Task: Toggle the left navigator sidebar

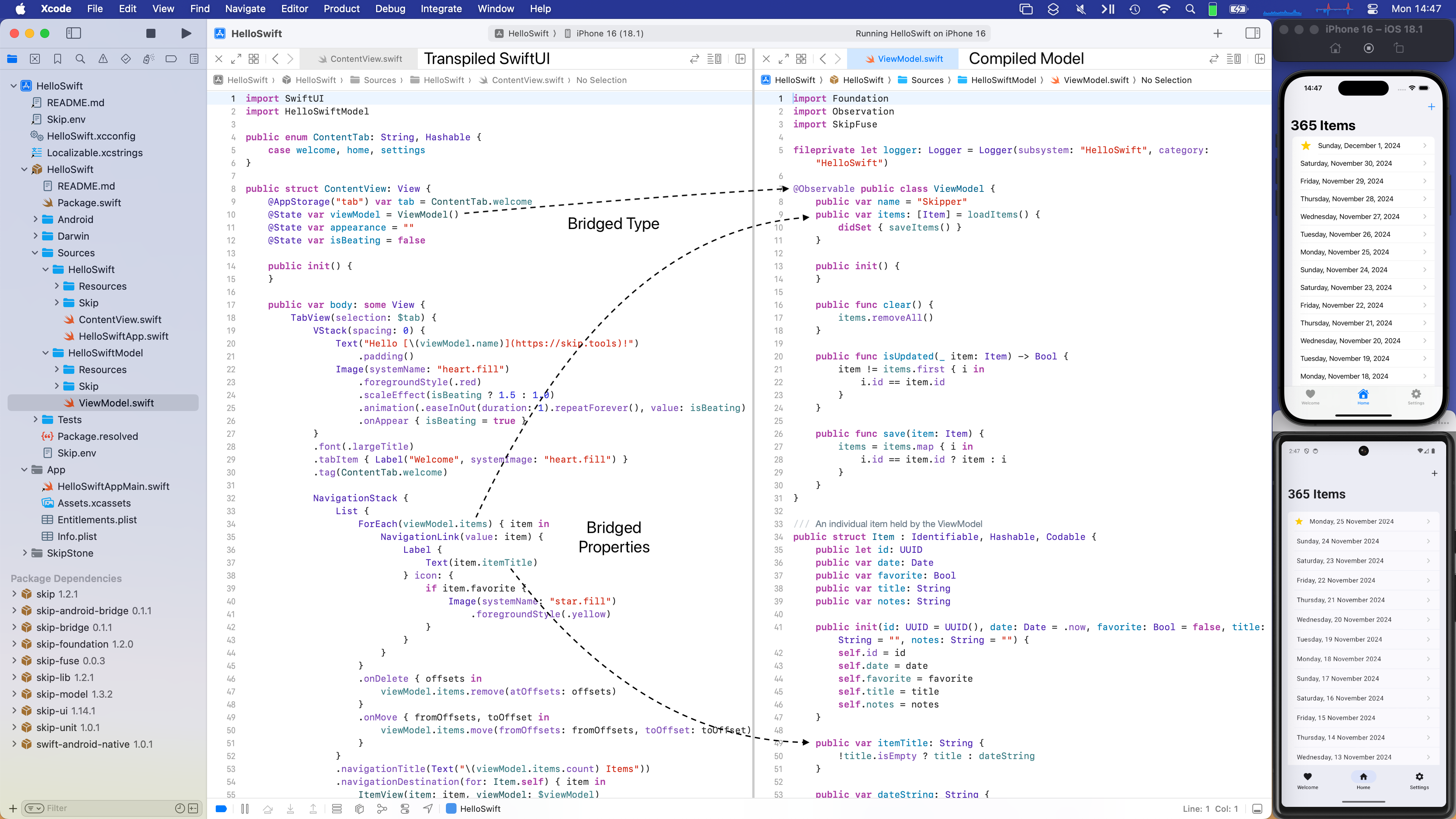Action: (x=74, y=33)
